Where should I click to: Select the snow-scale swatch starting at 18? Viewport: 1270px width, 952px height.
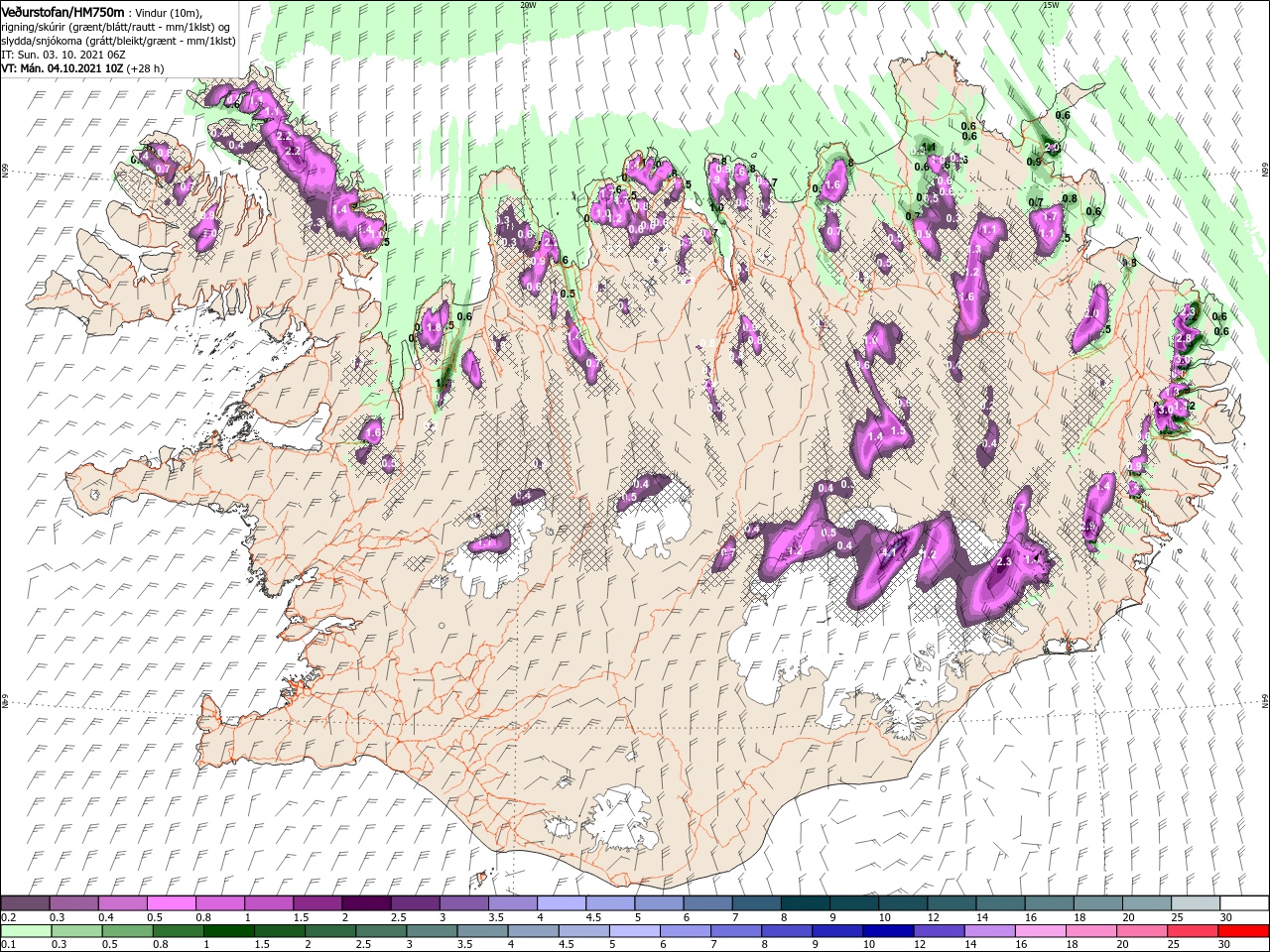coord(1097,903)
